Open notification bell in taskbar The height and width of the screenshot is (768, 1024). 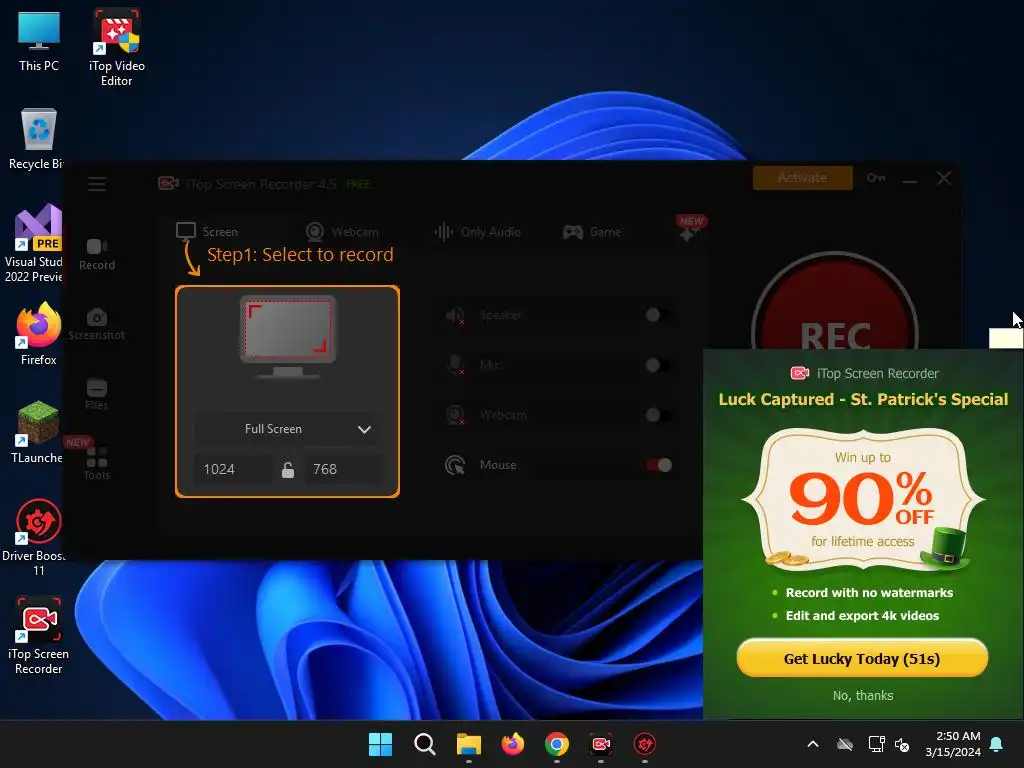click(x=997, y=744)
